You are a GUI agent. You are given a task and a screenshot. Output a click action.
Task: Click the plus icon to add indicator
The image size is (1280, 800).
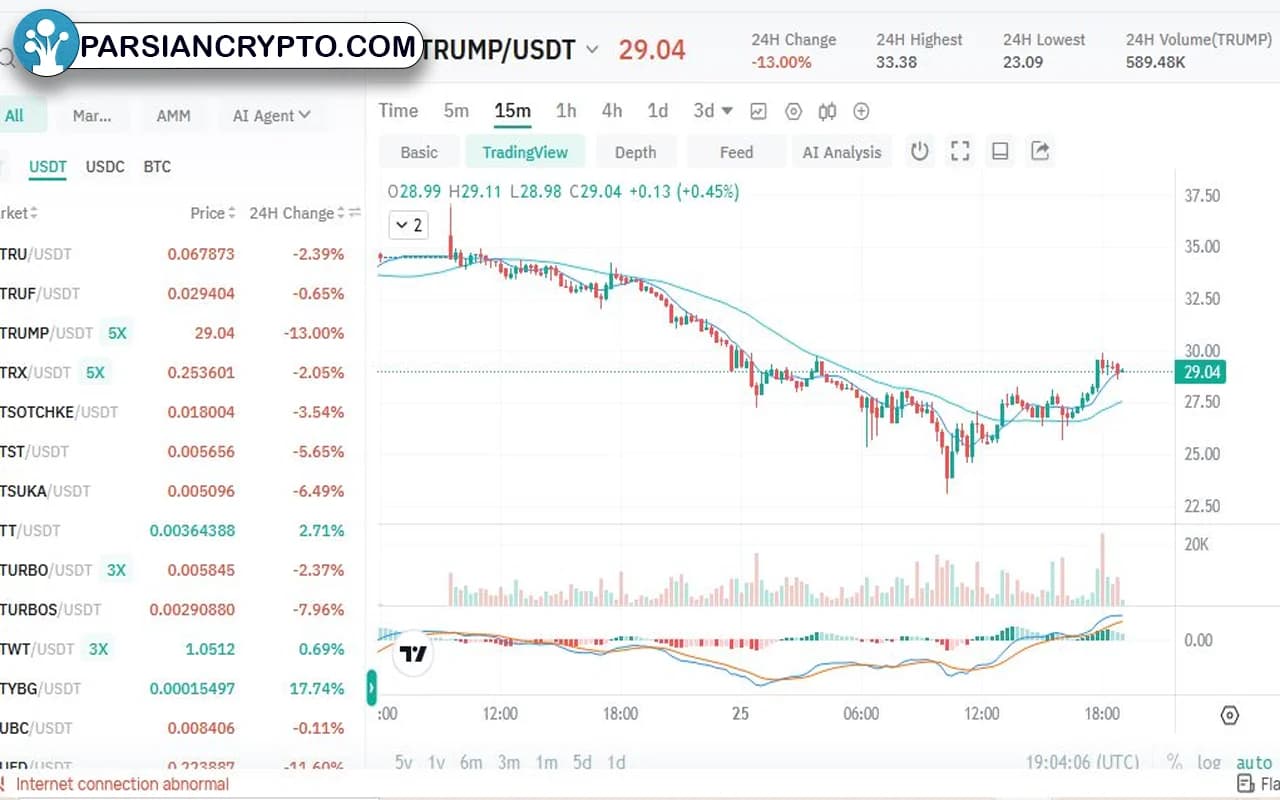coord(861,111)
